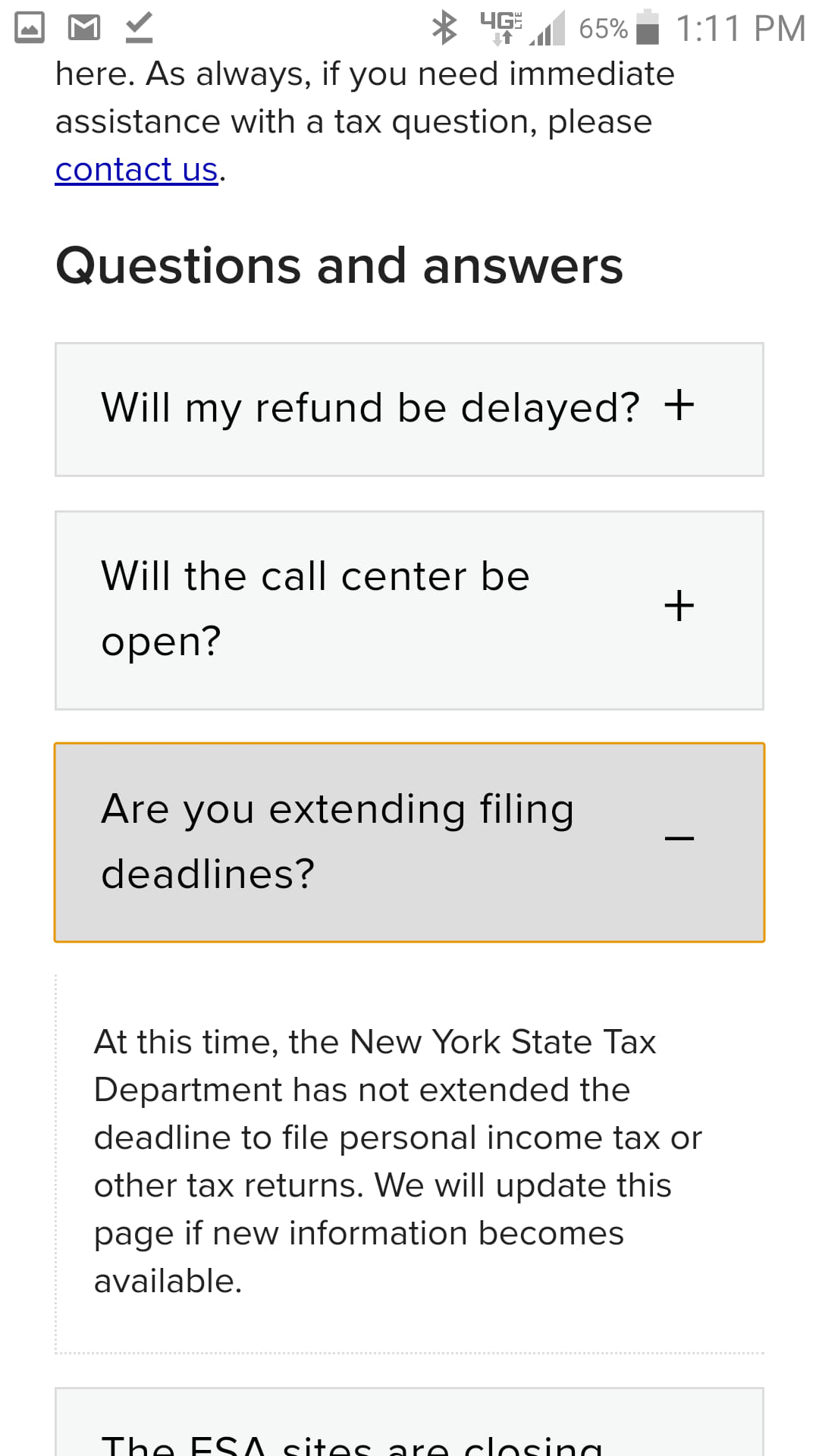Tap the image notification icon
This screenshot has height=1456, width=819.
point(30,28)
